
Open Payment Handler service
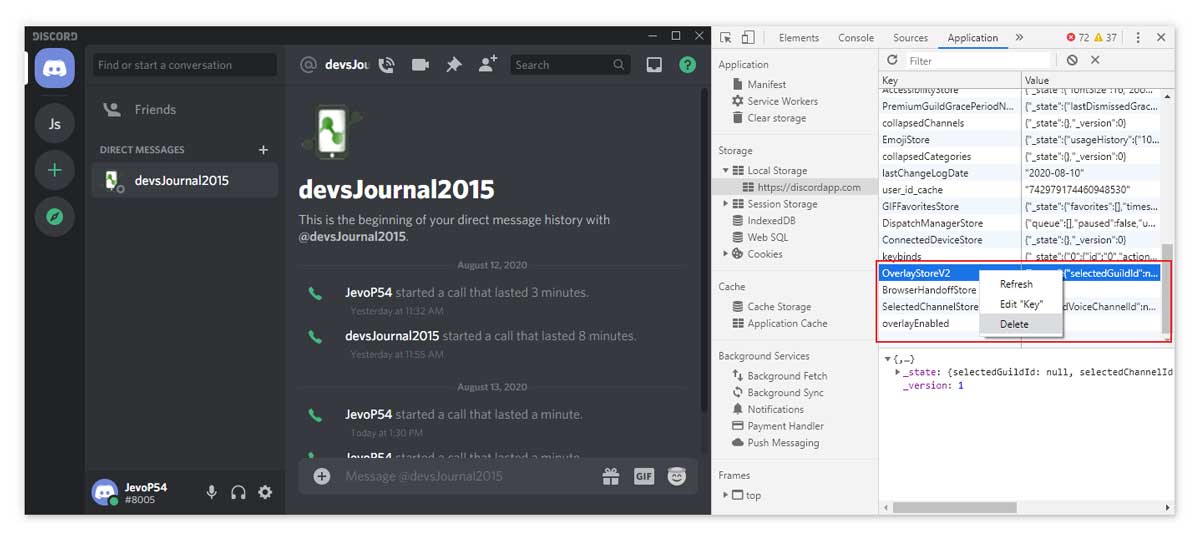pyautogui.click(x=786, y=426)
